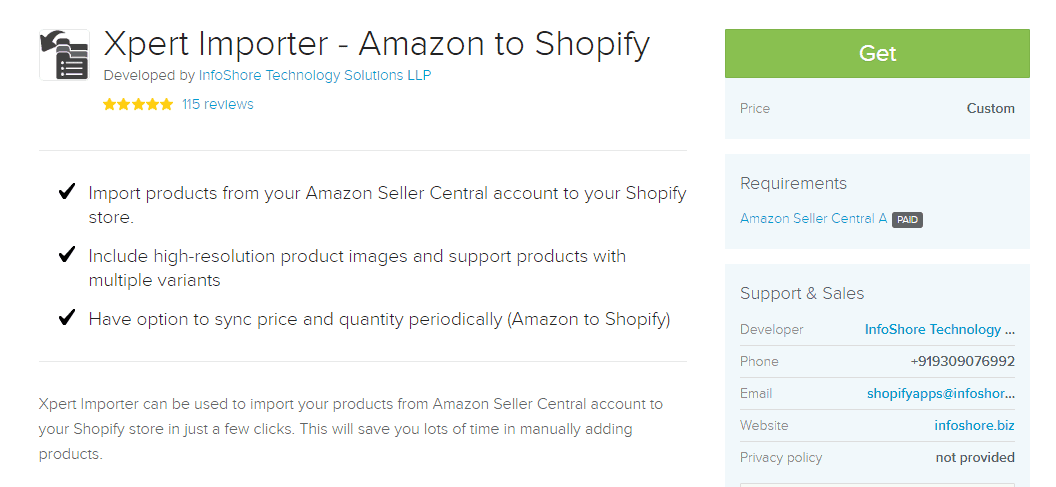The image size is (1056, 487).
Task: Click the five-star rating icons
Action: pos(138,104)
